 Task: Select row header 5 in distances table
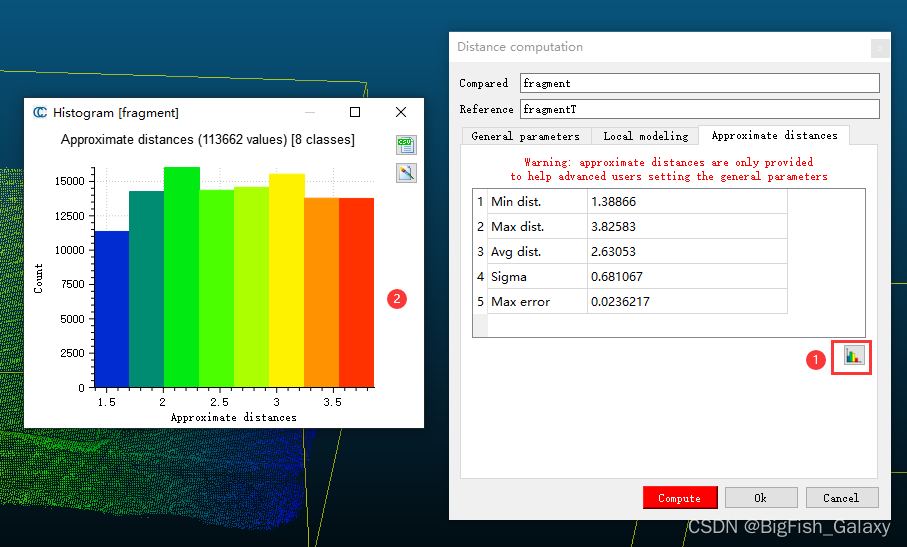(x=480, y=301)
